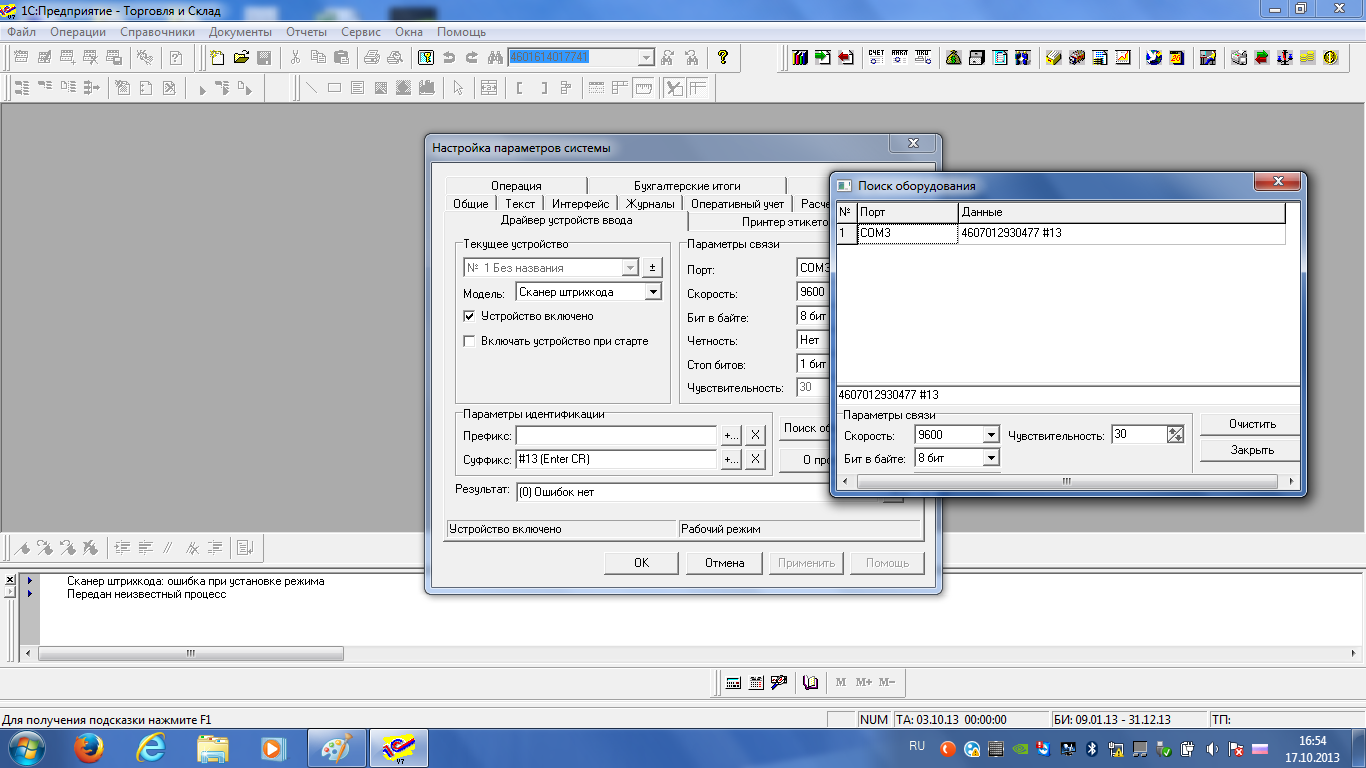Switch to the Журналы tab
Screen dimensions: 1366x768
pyautogui.click(x=650, y=204)
